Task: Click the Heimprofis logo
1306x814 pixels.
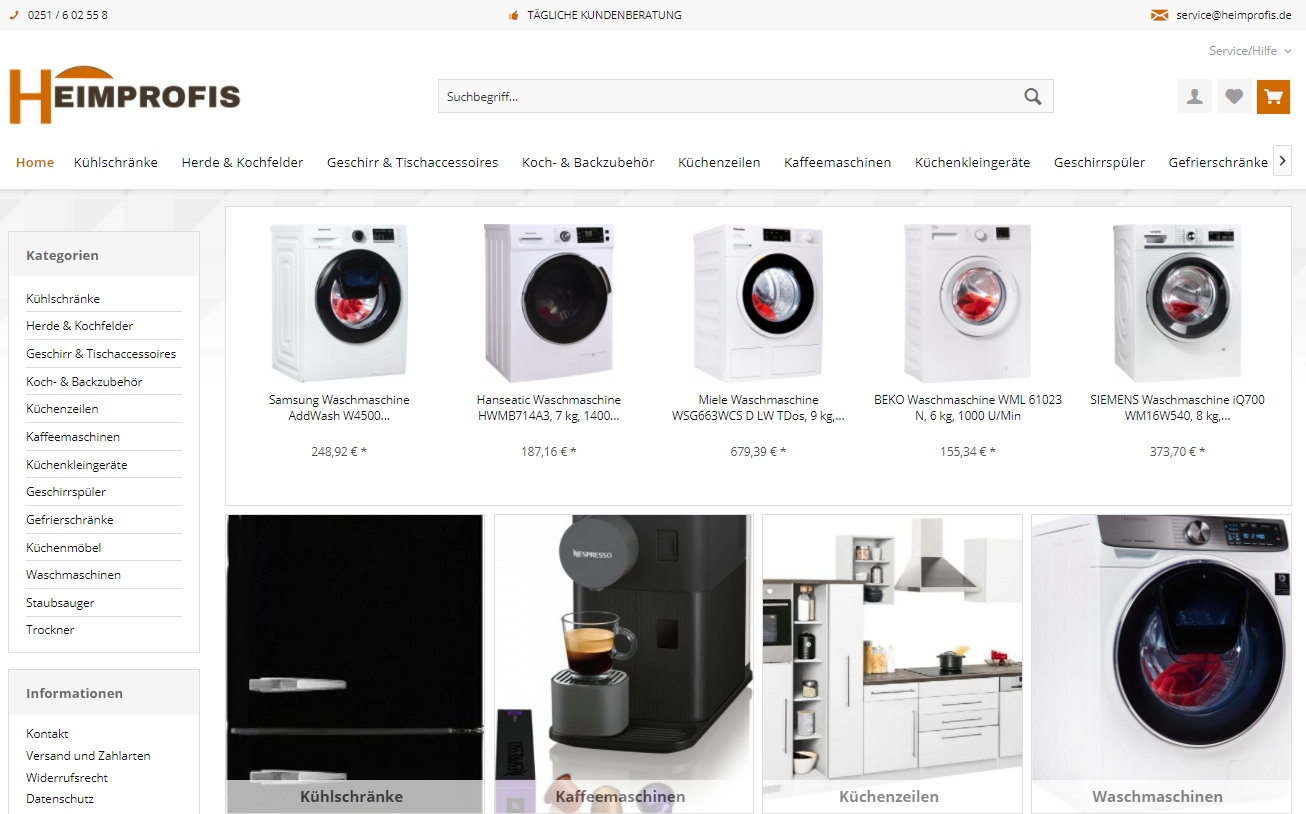Action: [x=125, y=95]
